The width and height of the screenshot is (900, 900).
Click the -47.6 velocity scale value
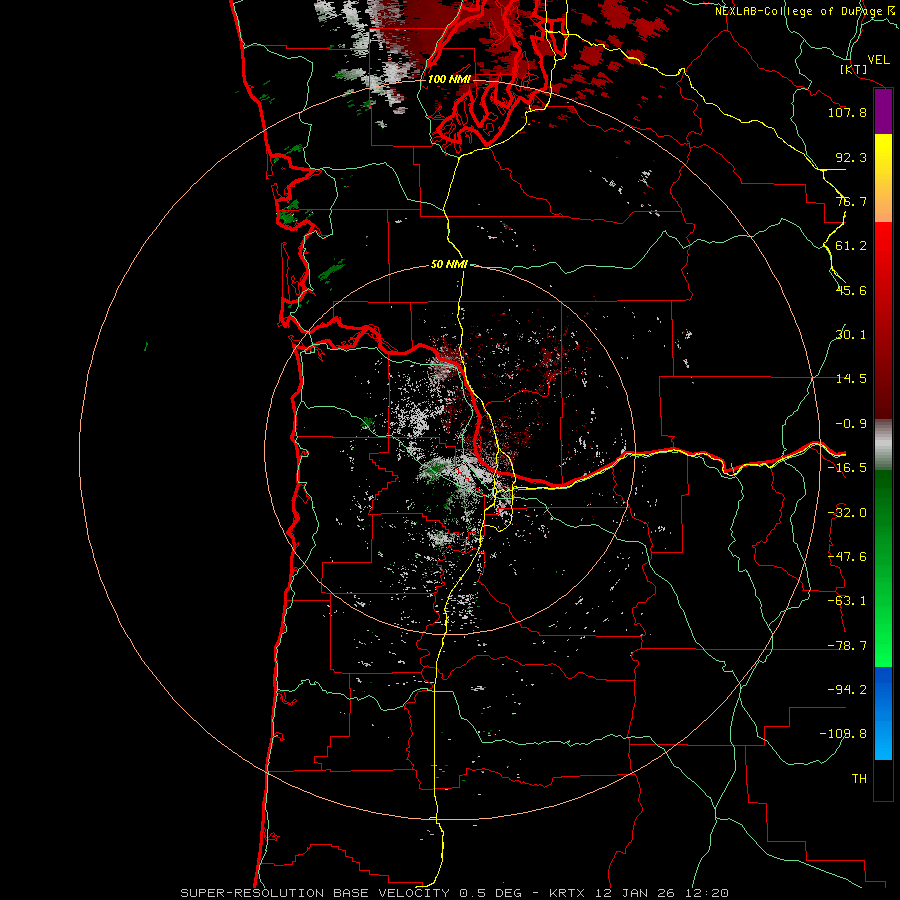[x=847, y=557]
